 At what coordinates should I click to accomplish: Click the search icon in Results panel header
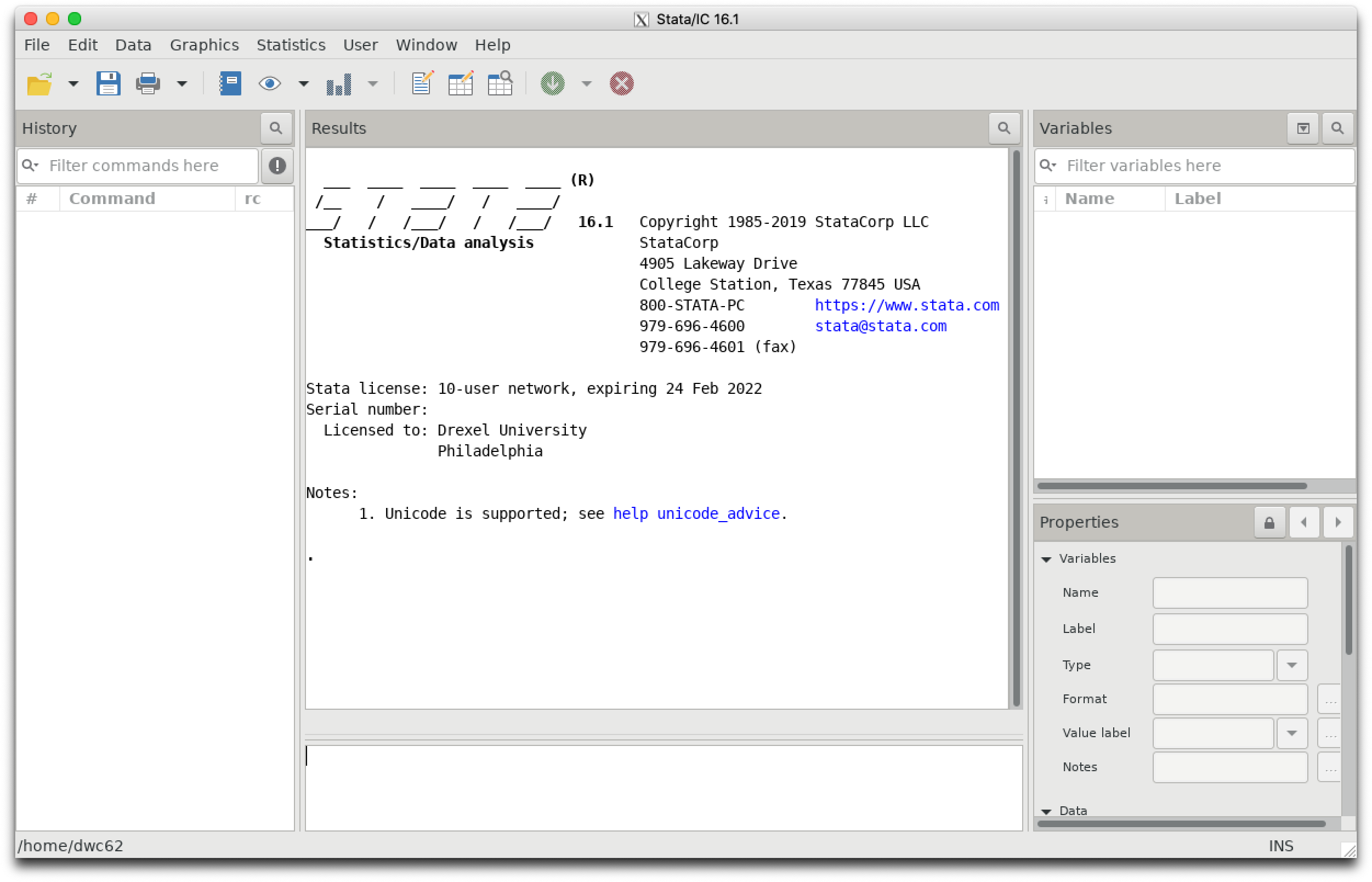(1004, 128)
